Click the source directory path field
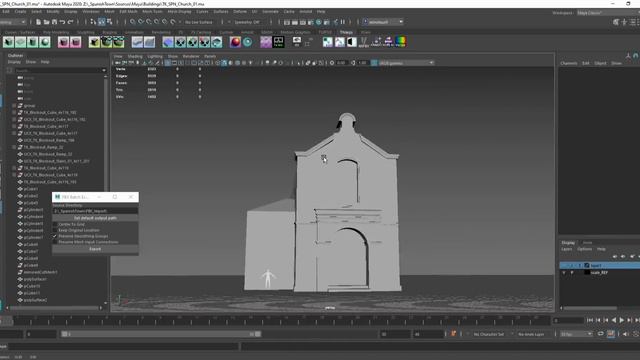The height and width of the screenshot is (360, 640). pyautogui.click(x=95, y=211)
